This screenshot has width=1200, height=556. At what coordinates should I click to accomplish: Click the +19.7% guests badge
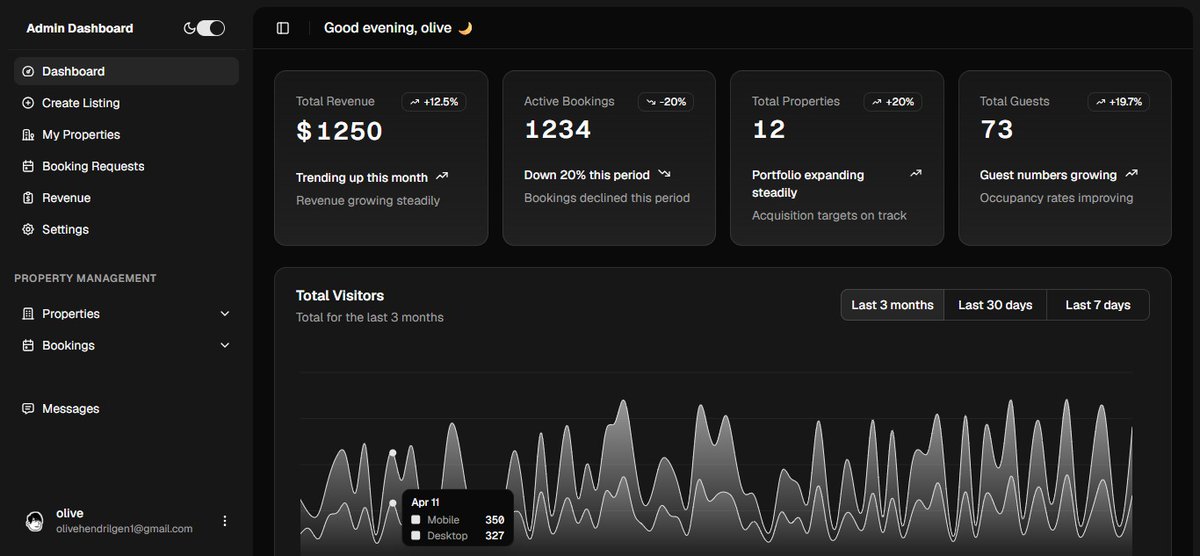1119,102
